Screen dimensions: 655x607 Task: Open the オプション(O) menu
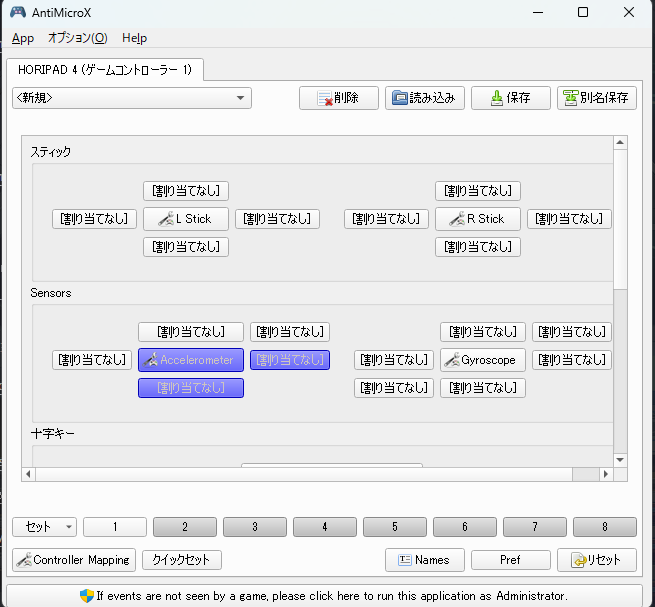77,38
